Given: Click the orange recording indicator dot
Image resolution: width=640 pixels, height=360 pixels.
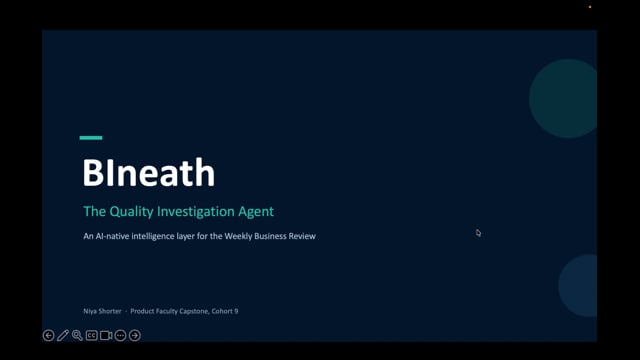Looking at the screenshot, I should point(590,7).
